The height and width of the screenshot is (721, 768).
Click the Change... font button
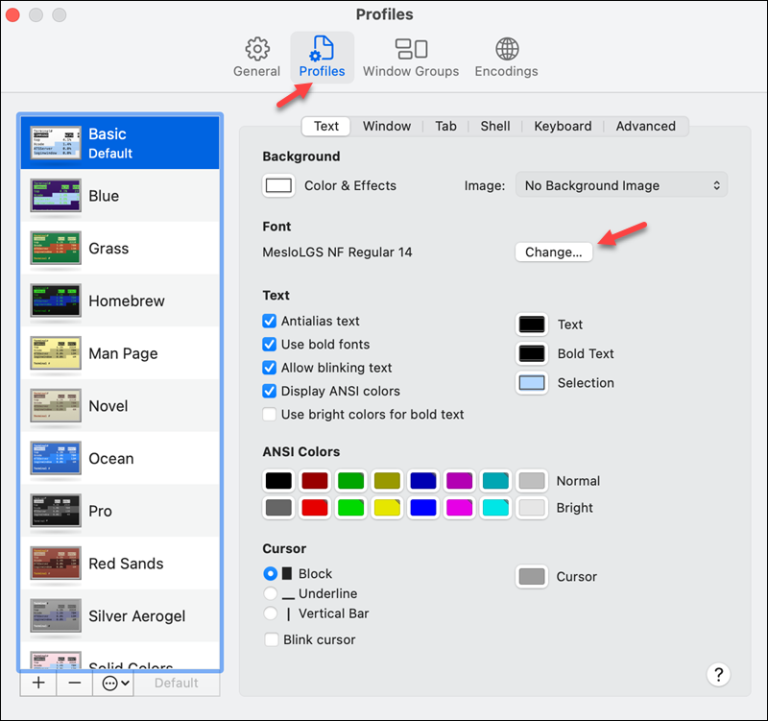pyautogui.click(x=553, y=252)
